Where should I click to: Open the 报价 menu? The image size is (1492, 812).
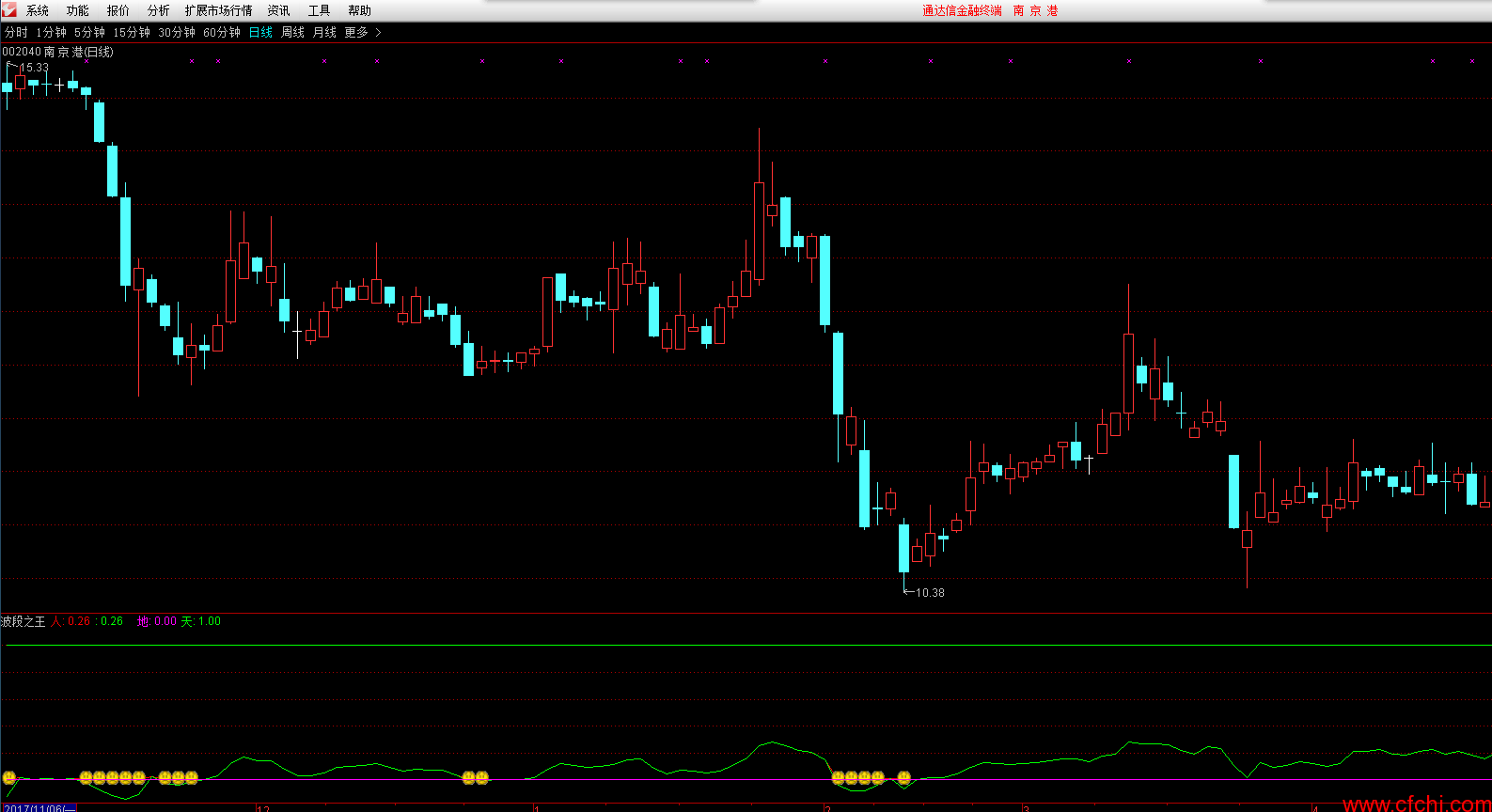118,10
